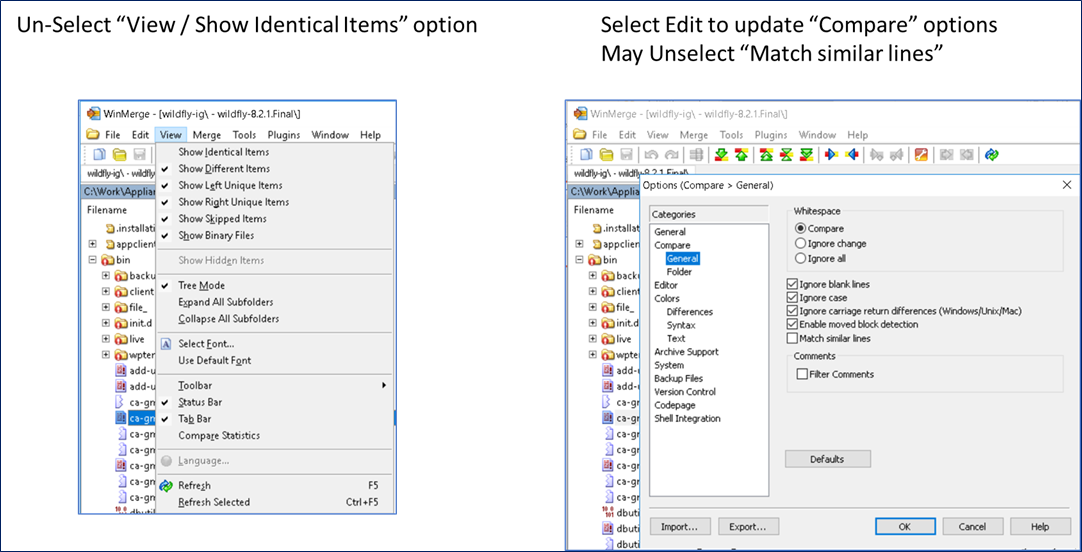Select 'Shell Integration' in Categories list

point(687,418)
